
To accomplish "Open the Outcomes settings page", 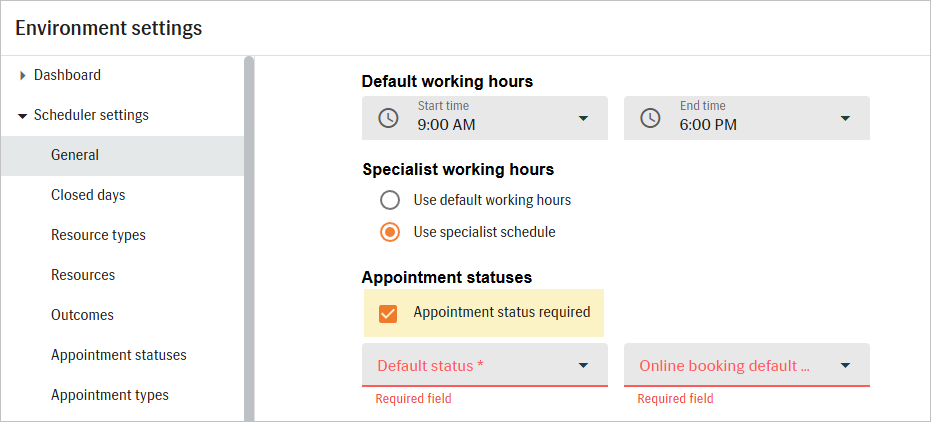I will 82,315.
